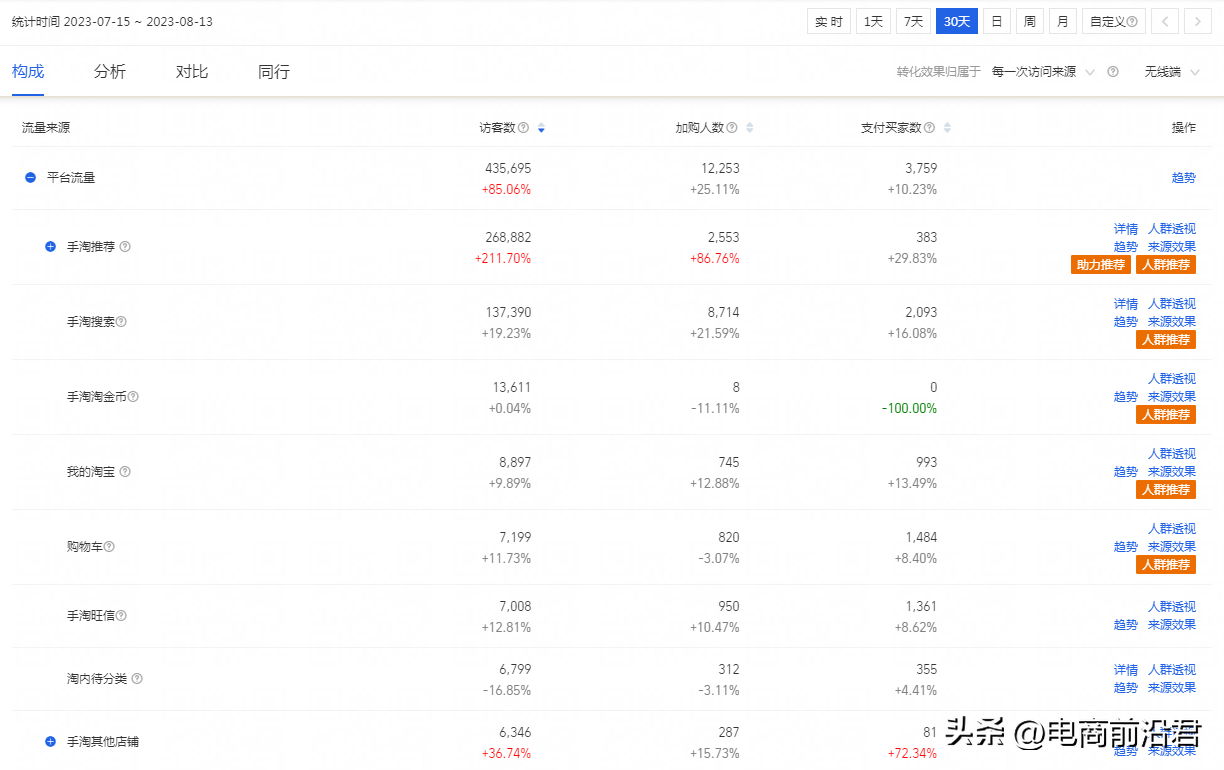This screenshot has width=1224, height=770.
Task: Switch to 对比 tab
Action: [192, 72]
